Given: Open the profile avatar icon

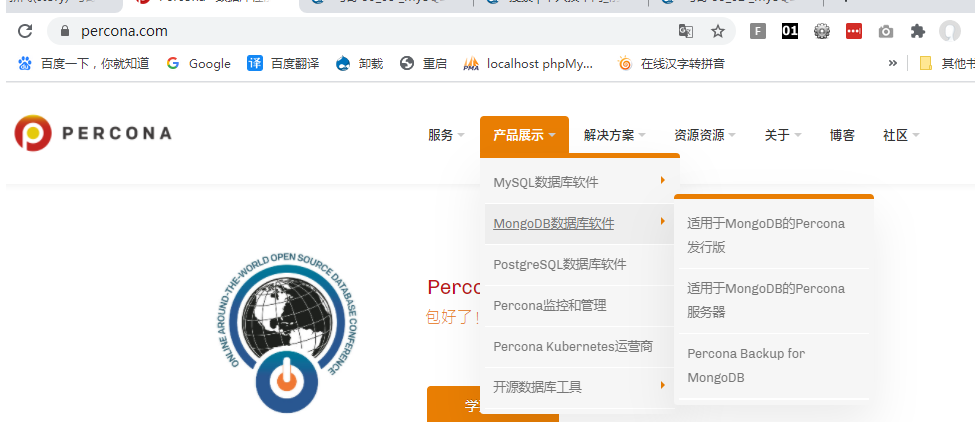Looking at the screenshot, I should pyautogui.click(x=950, y=31).
